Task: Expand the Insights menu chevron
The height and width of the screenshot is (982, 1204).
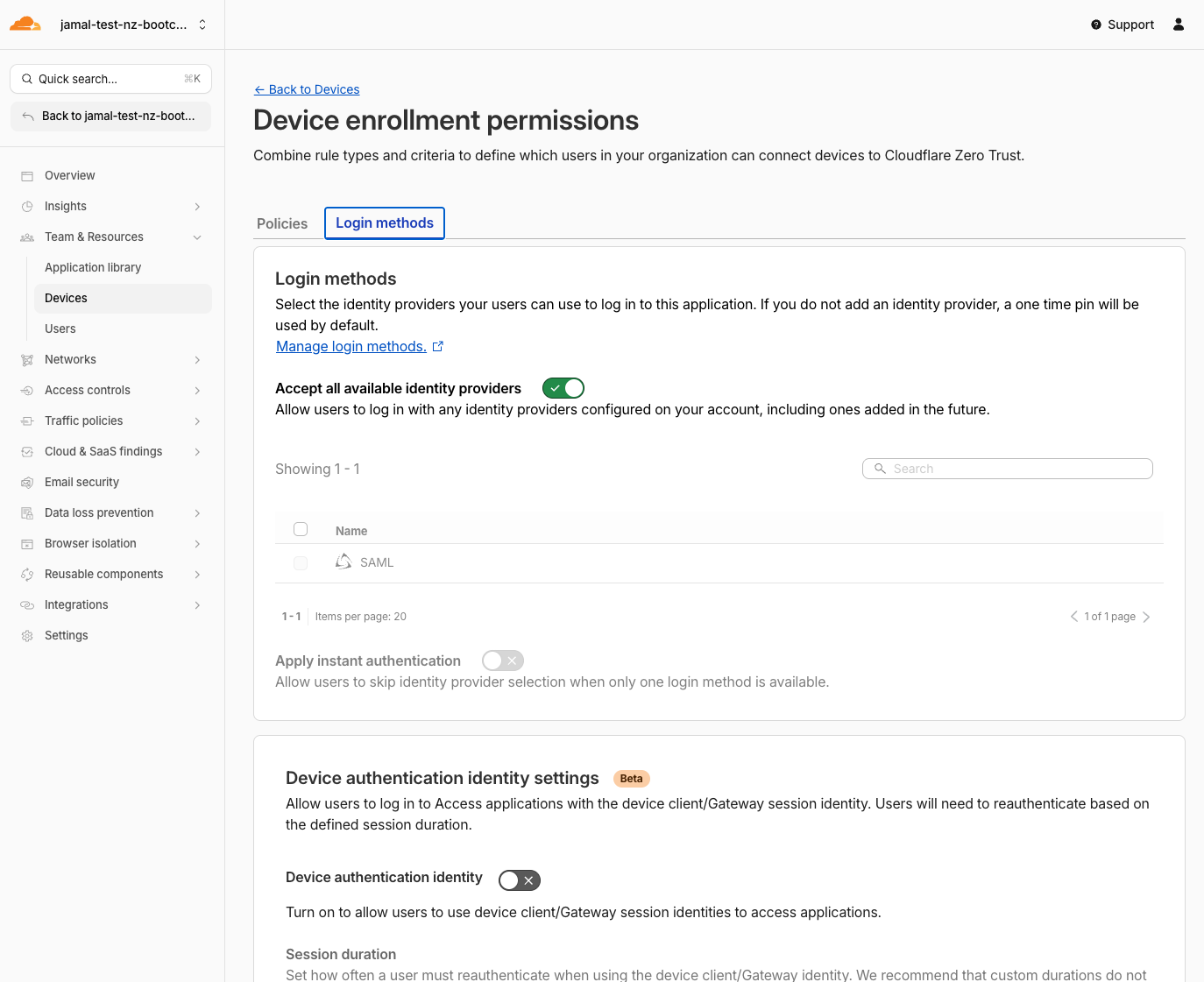Action: [x=197, y=207]
